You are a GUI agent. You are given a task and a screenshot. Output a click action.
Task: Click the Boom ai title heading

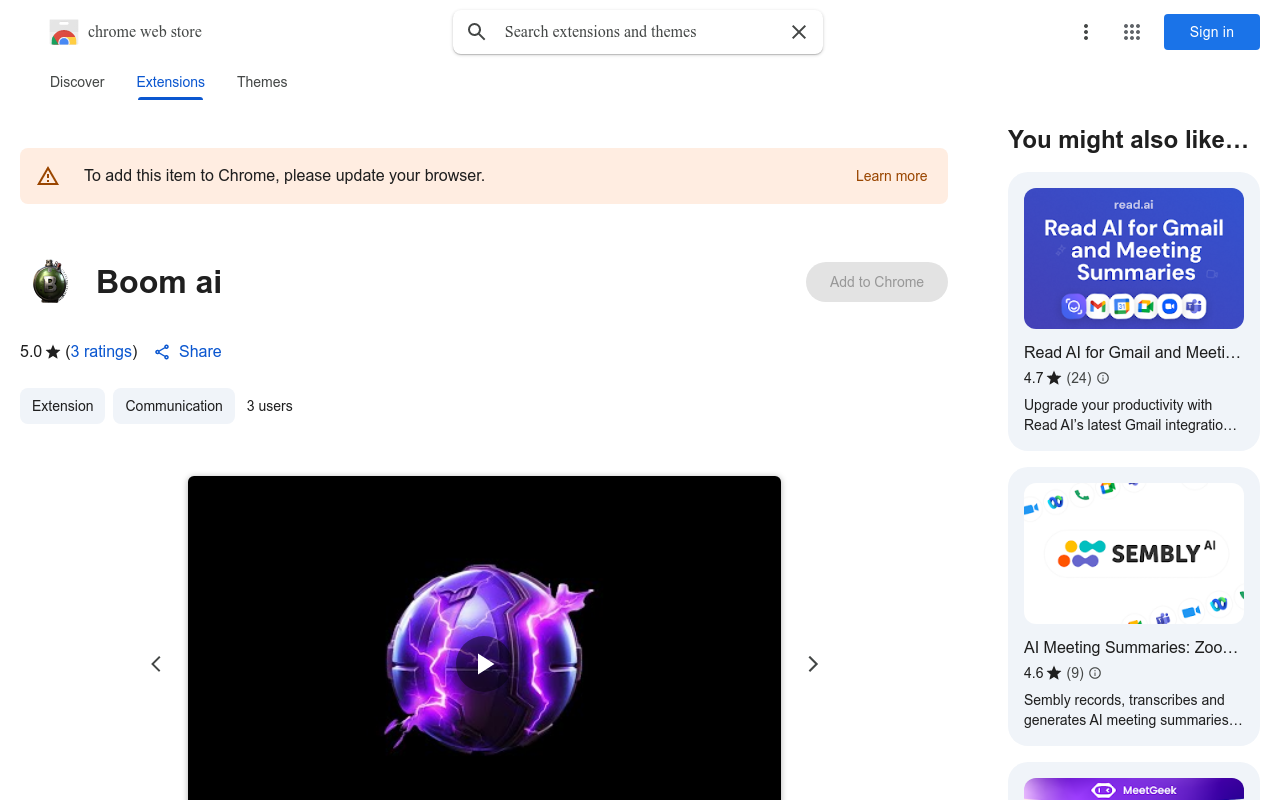point(159,282)
